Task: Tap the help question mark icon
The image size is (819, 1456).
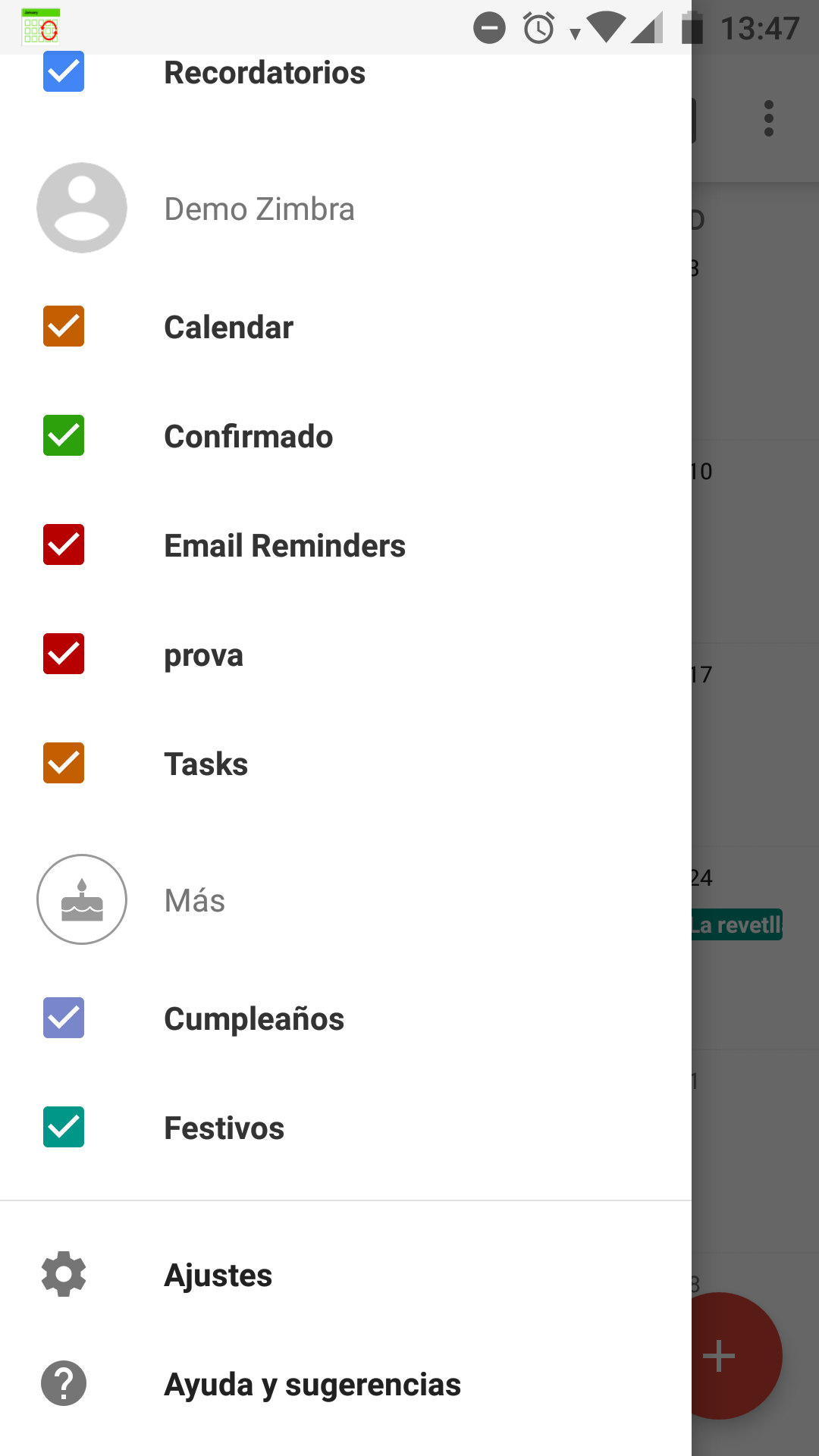Action: (64, 1383)
